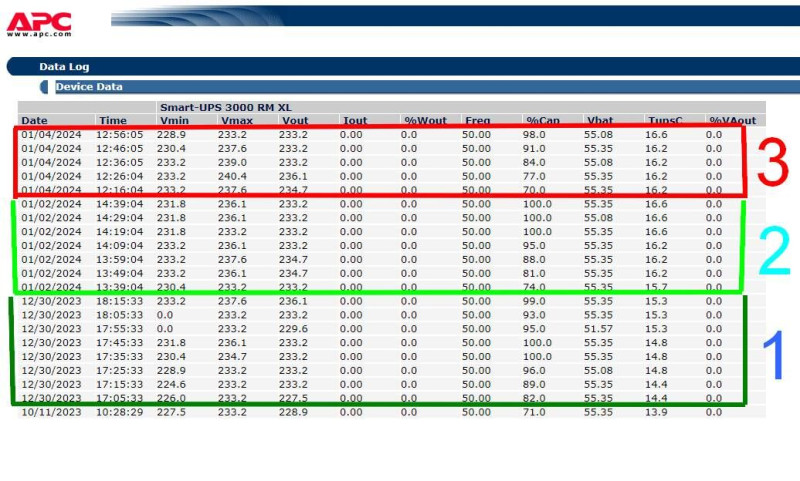Select %Cap 91.0 in the 12:46:05 row
Image resolution: width=800 pixels, height=481 pixels.
point(534,148)
